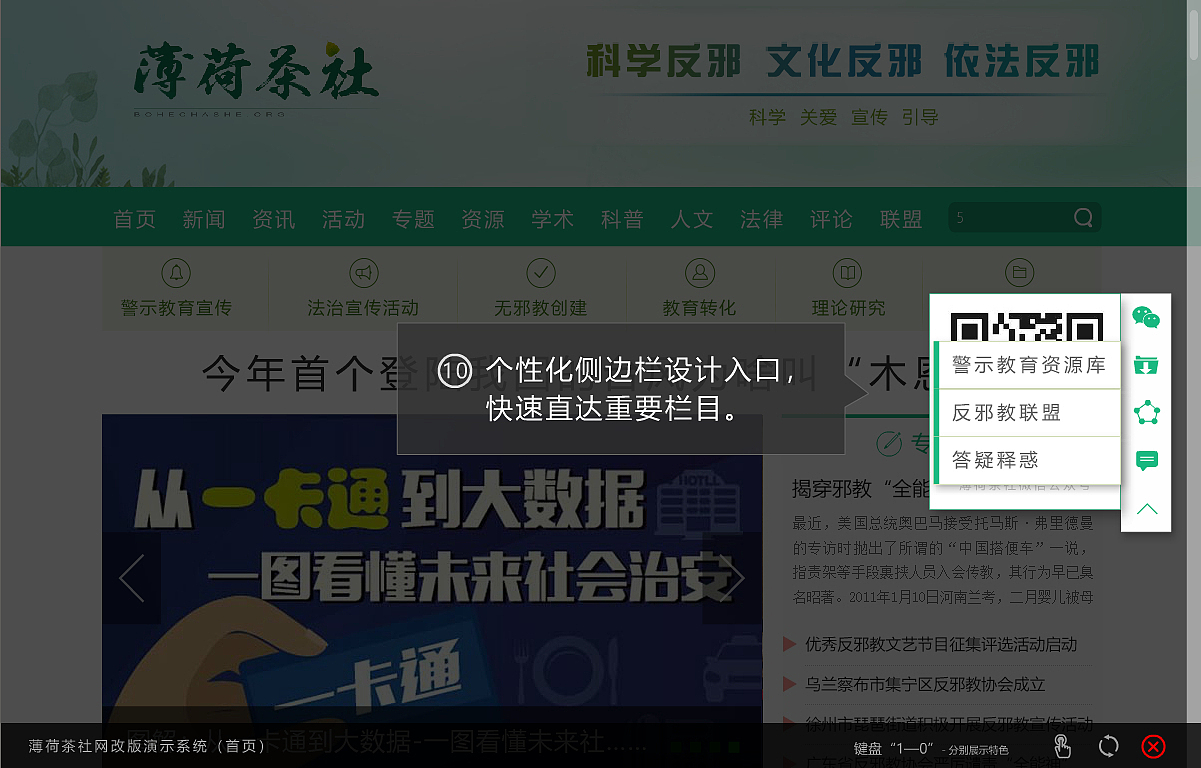Show previous slide with left arrow

point(131,578)
